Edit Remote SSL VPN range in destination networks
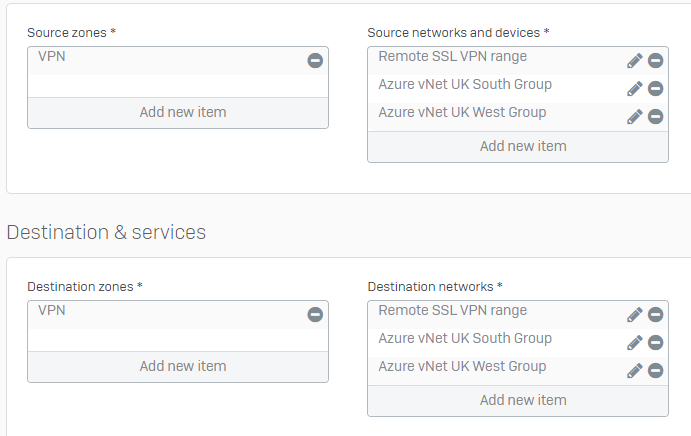Image resolution: width=691 pixels, height=436 pixels. point(635,315)
